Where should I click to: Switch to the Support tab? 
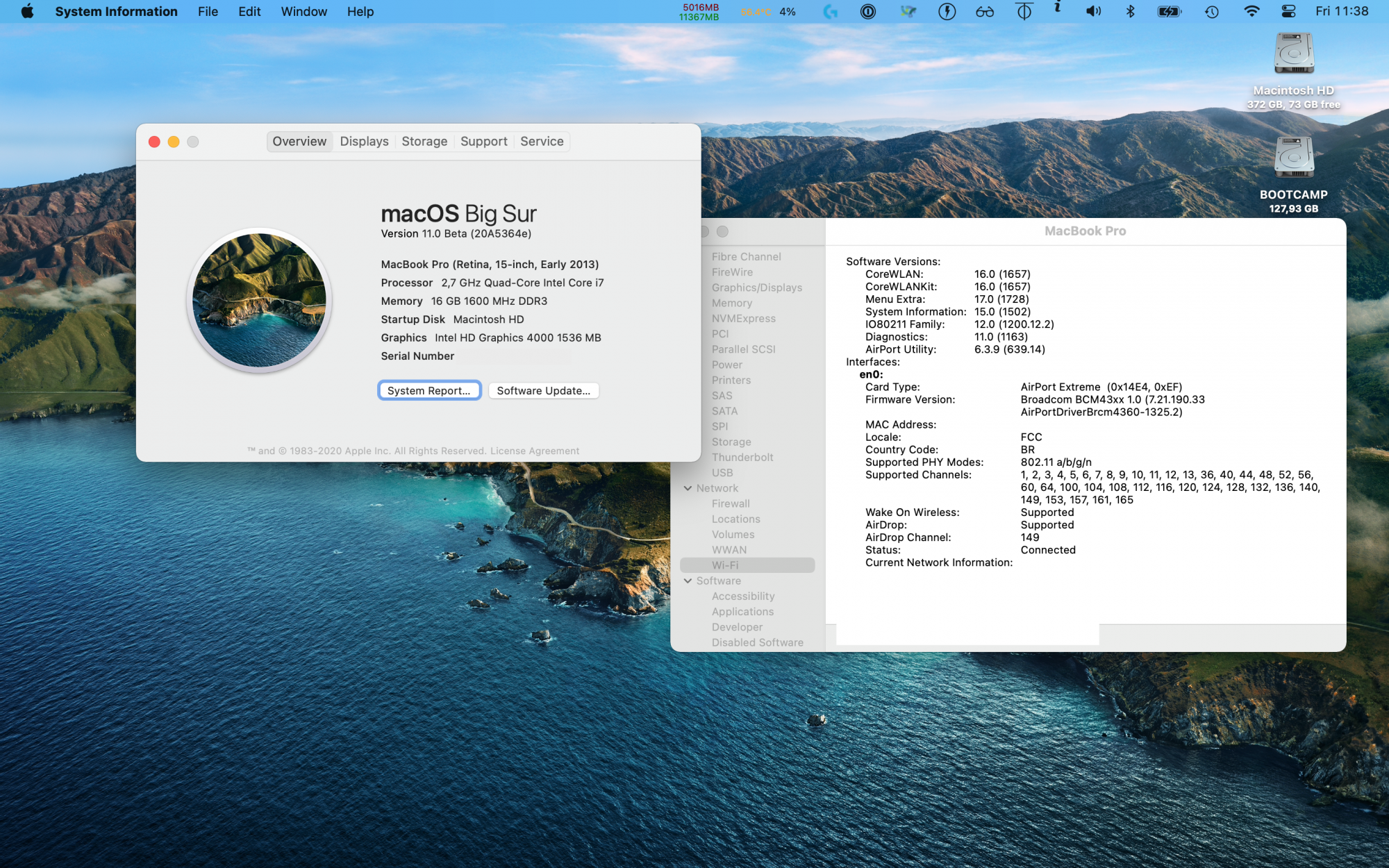click(484, 141)
